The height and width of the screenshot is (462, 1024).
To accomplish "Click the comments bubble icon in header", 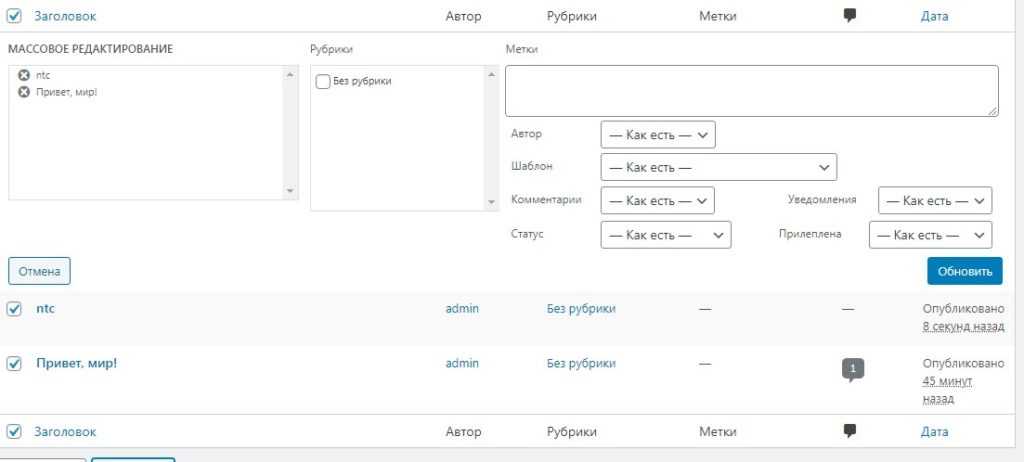I will click(x=850, y=16).
